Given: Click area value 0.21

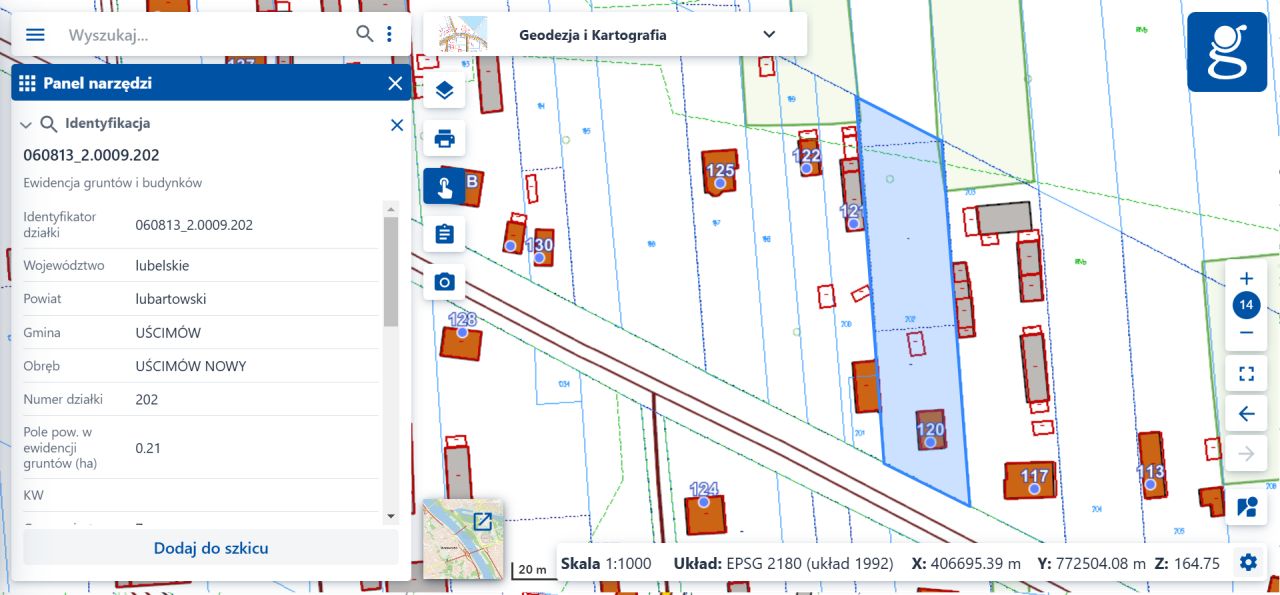Looking at the screenshot, I should point(148,448).
